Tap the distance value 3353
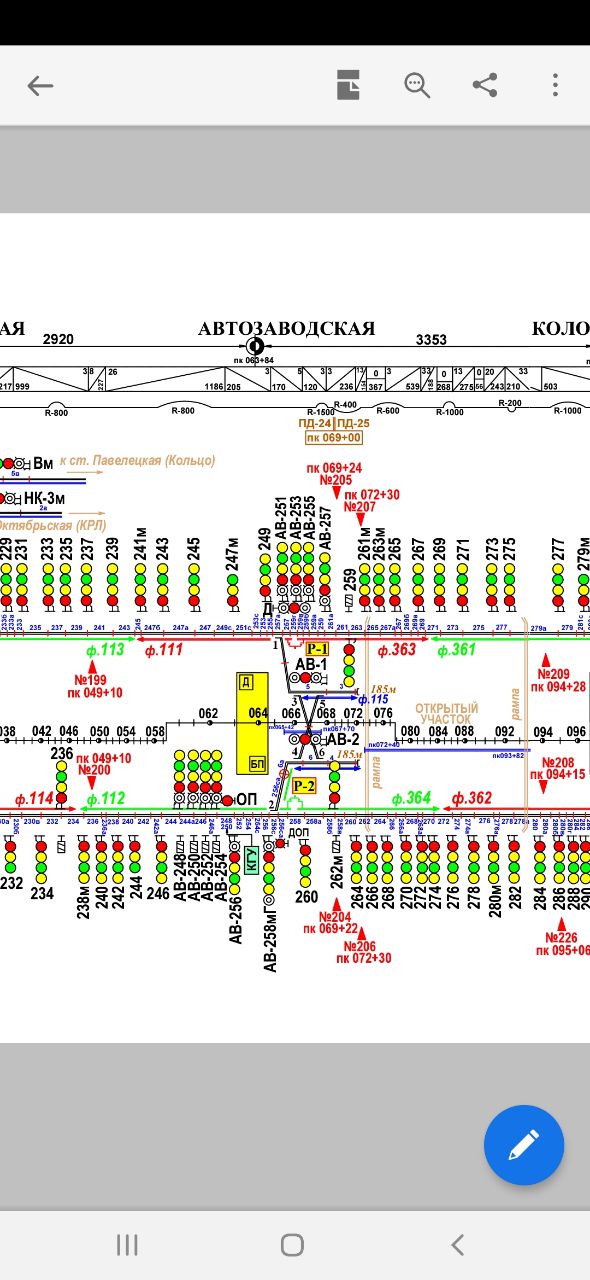The height and width of the screenshot is (1280, 590). [431, 340]
